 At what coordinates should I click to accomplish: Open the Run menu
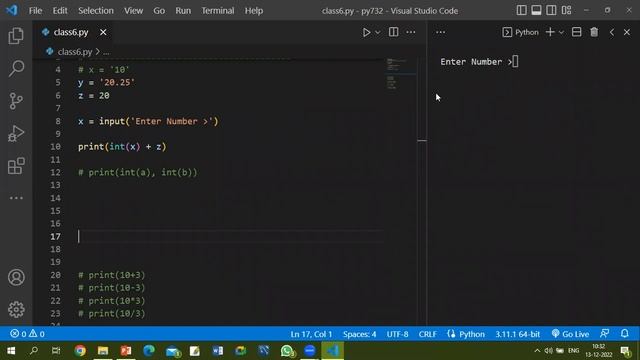point(183,11)
